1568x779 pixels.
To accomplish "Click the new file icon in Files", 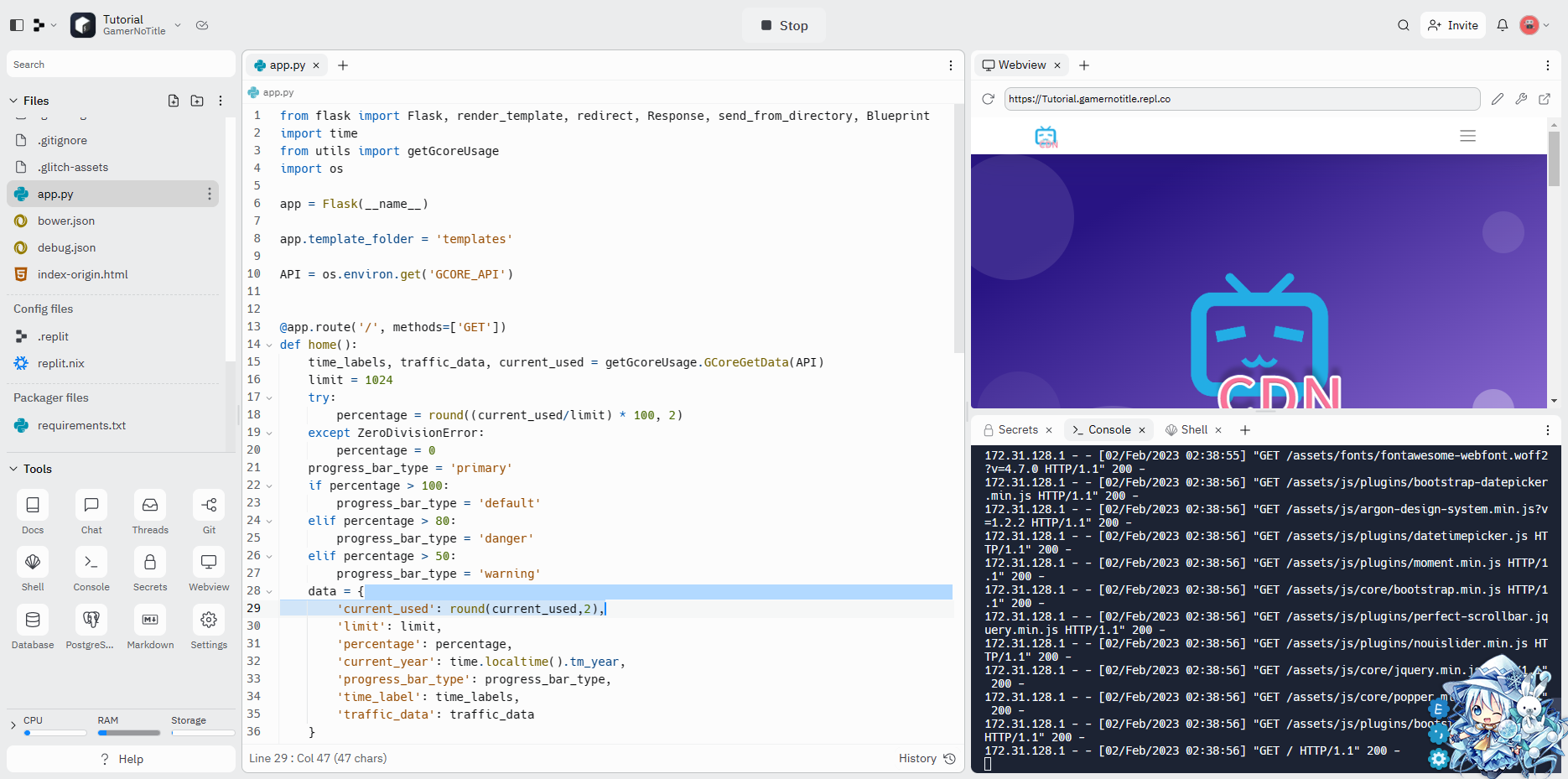I will (174, 101).
